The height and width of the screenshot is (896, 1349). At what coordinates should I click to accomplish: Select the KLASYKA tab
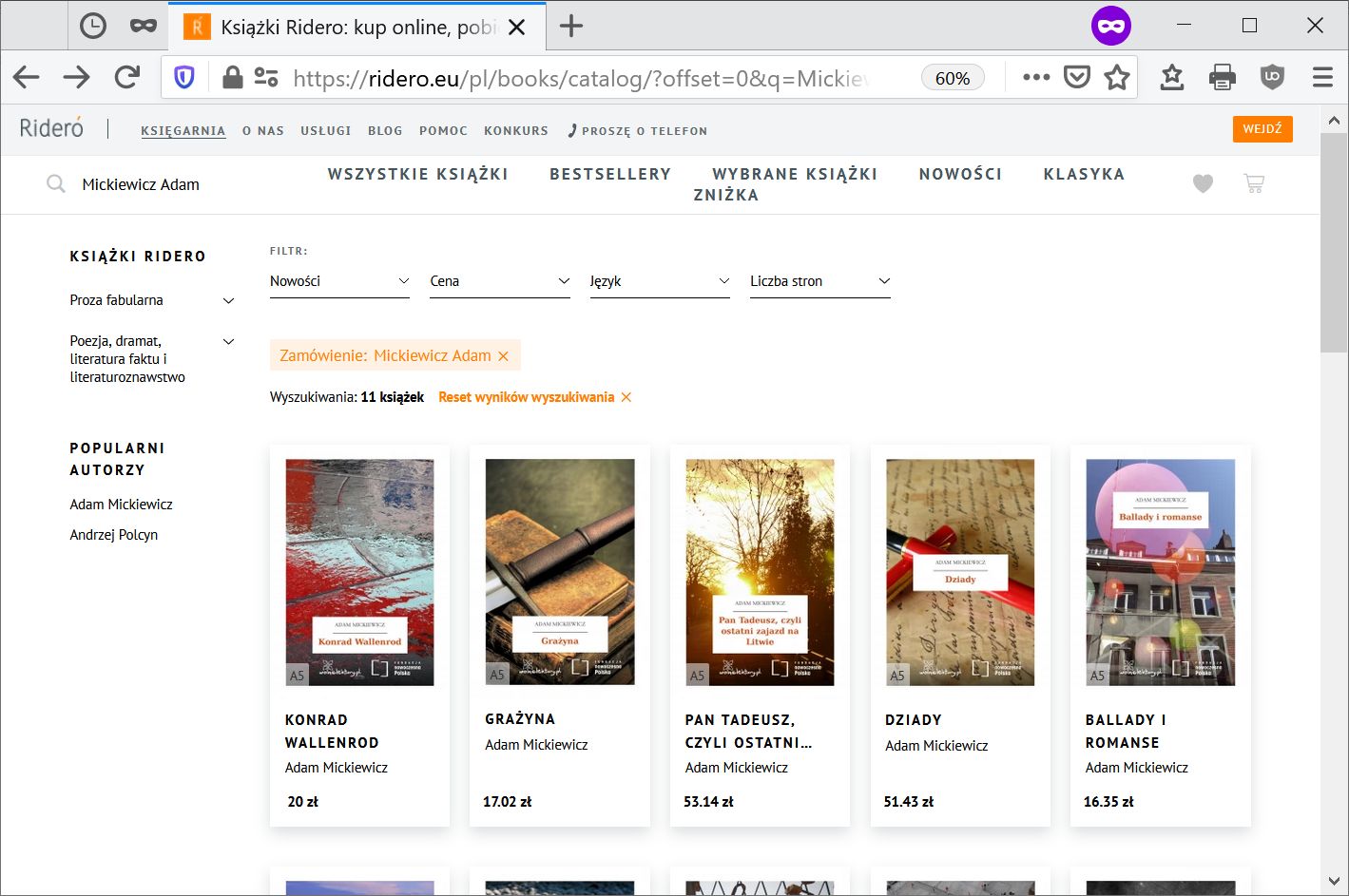point(1084,174)
